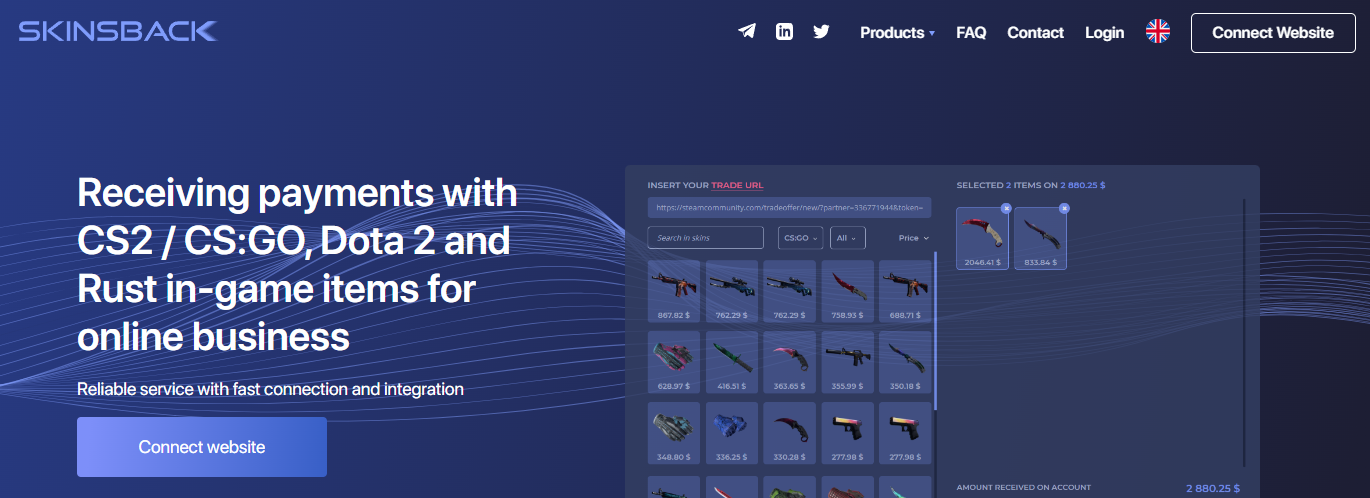Select the 867.82 $ rifle skin

coord(674,291)
